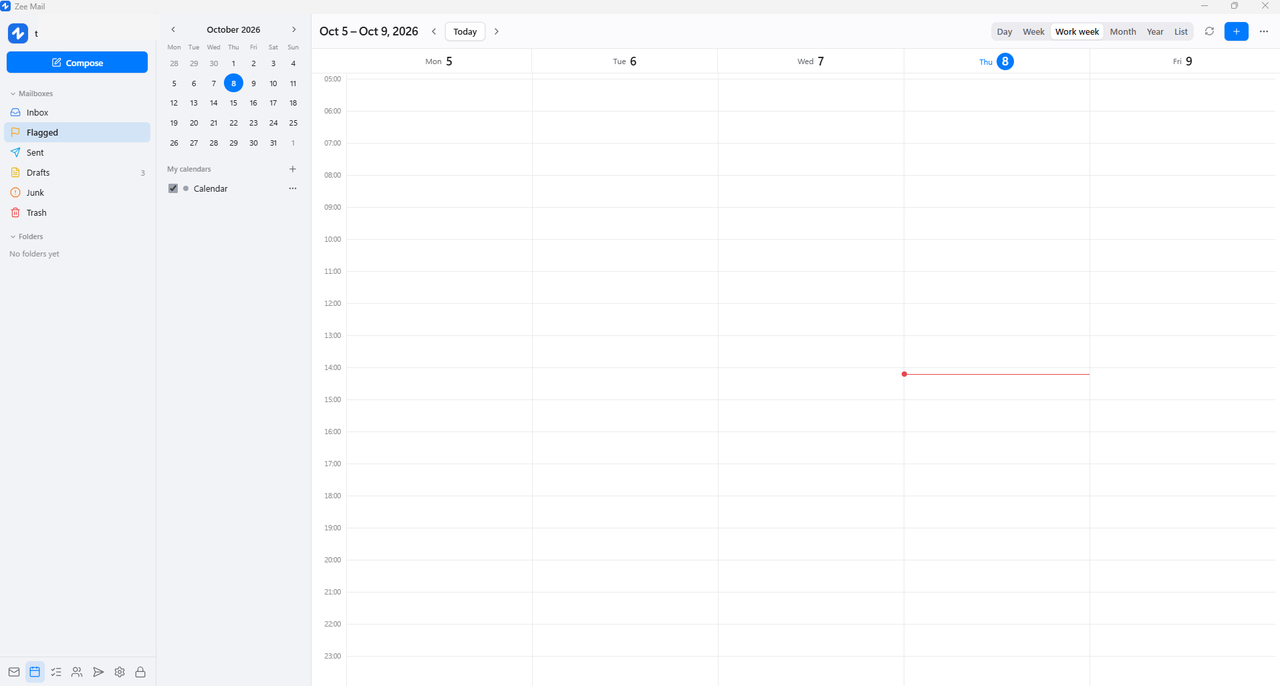Open Settings gear icon
1280x686 pixels.
[119, 672]
